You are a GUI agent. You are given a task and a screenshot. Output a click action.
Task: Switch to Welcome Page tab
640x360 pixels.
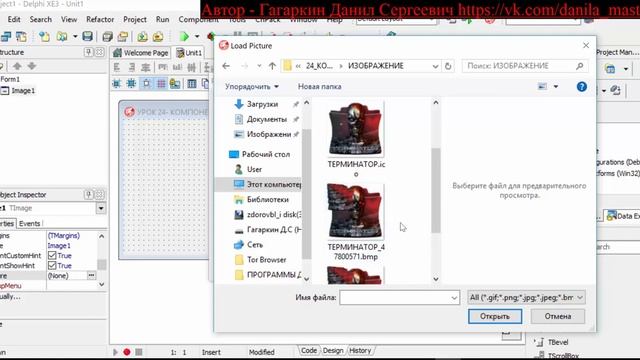(141, 53)
